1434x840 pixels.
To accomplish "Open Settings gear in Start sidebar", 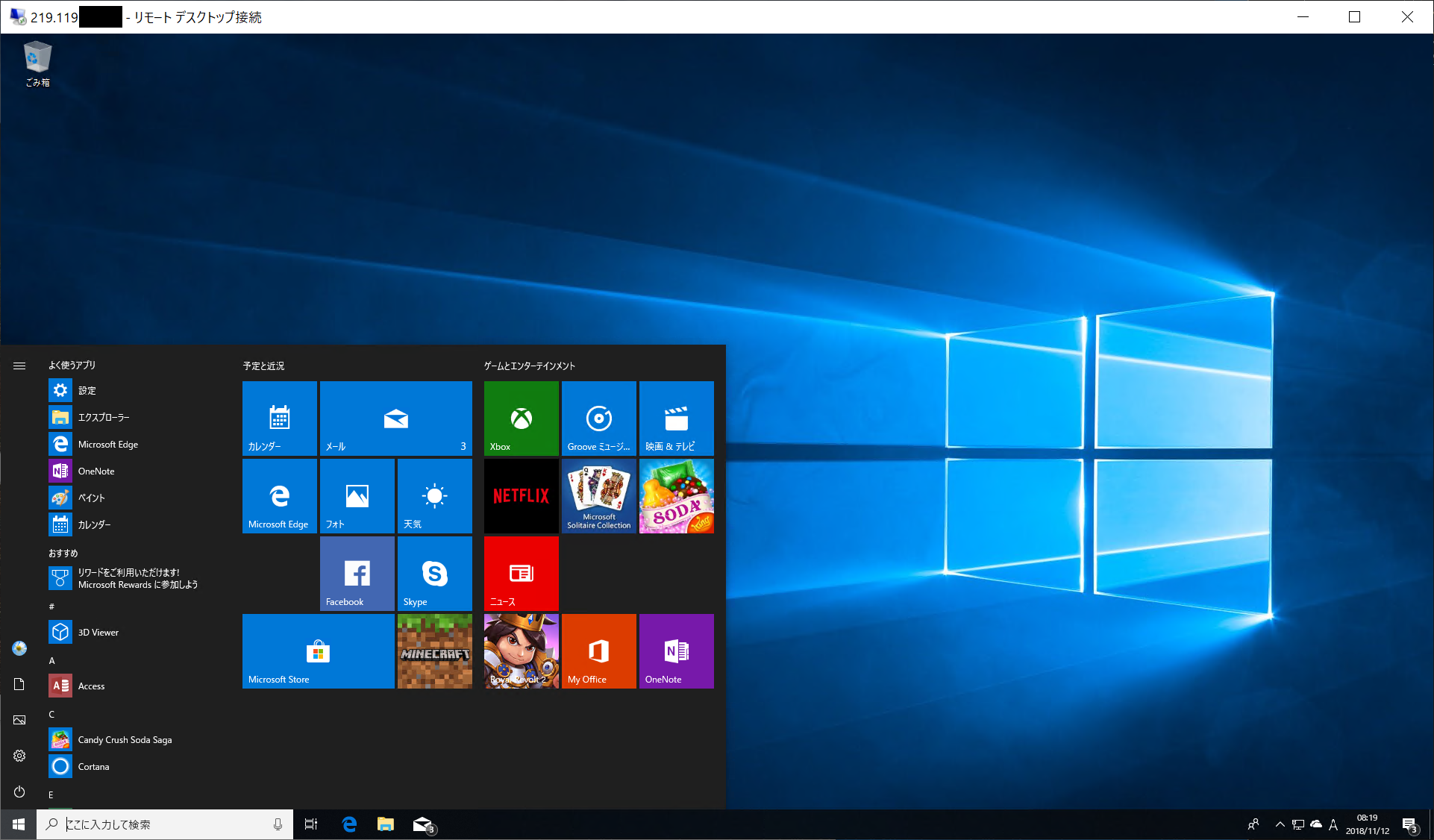I will click(19, 756).
